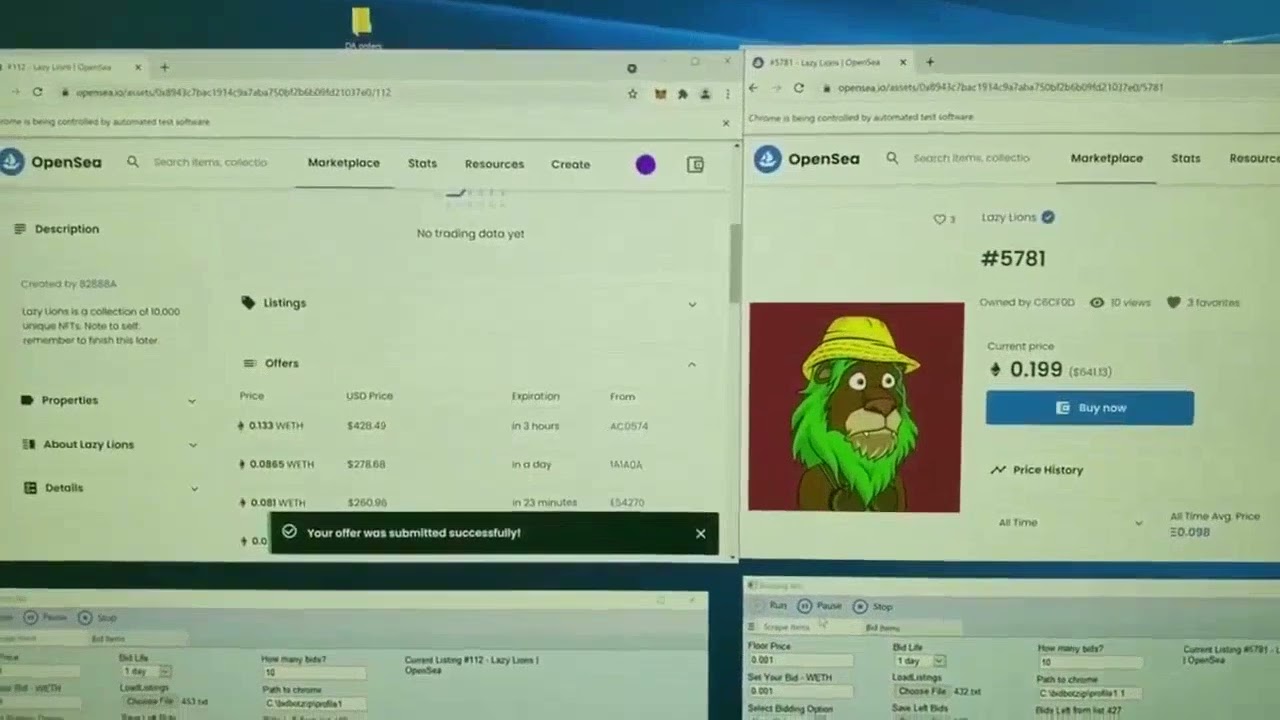
Task: Bookmark the page with the star icon
Action: 632,94
